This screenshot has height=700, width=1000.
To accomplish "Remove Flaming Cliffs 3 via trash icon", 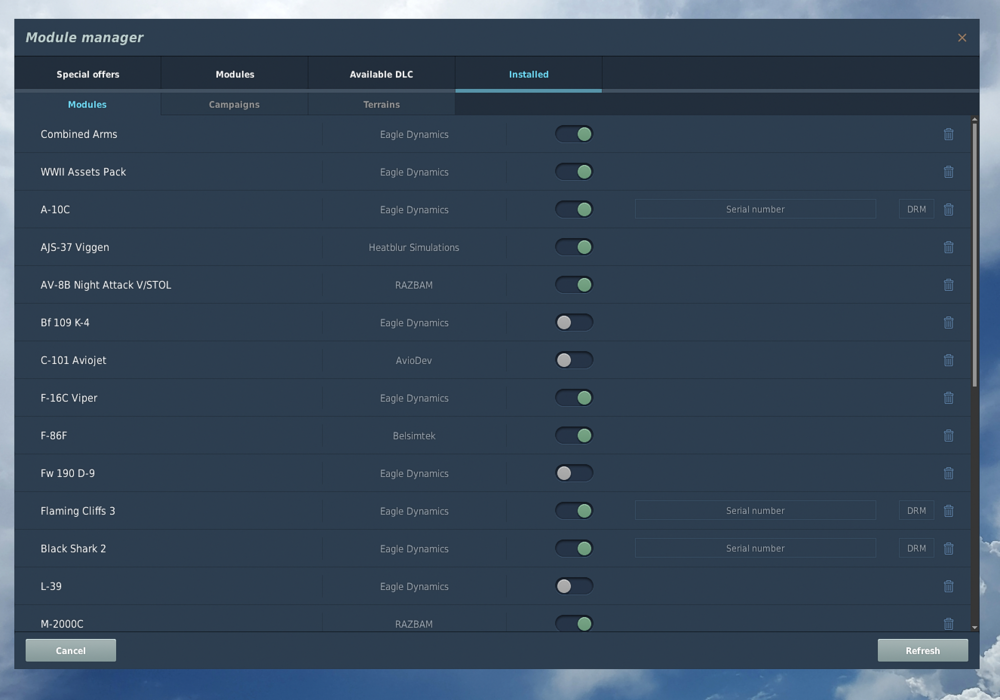I will [x=948, y=510].
